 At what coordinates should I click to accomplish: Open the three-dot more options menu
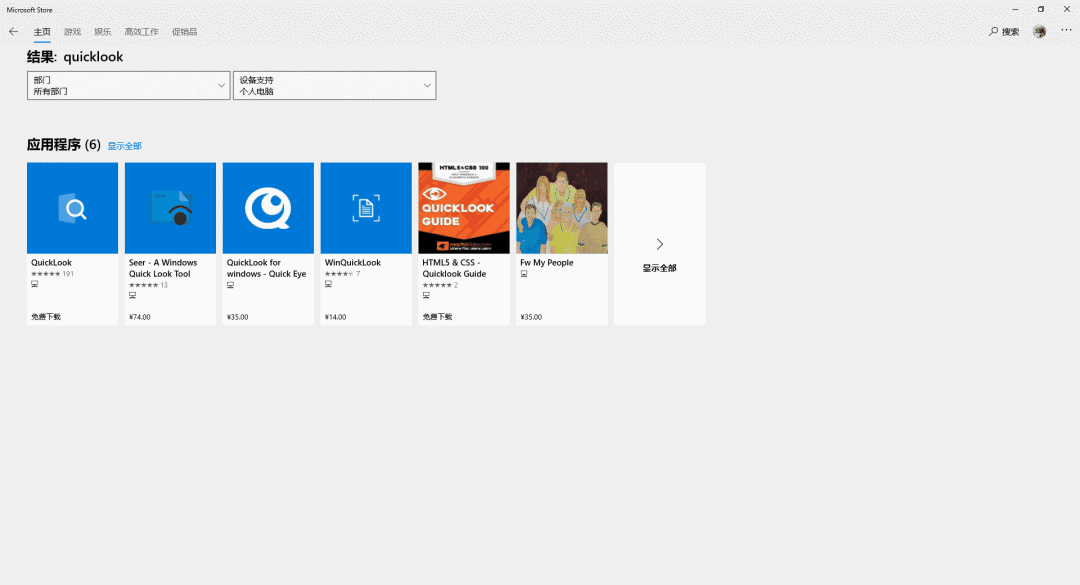pyautogui.click(x=1066, y=31)
